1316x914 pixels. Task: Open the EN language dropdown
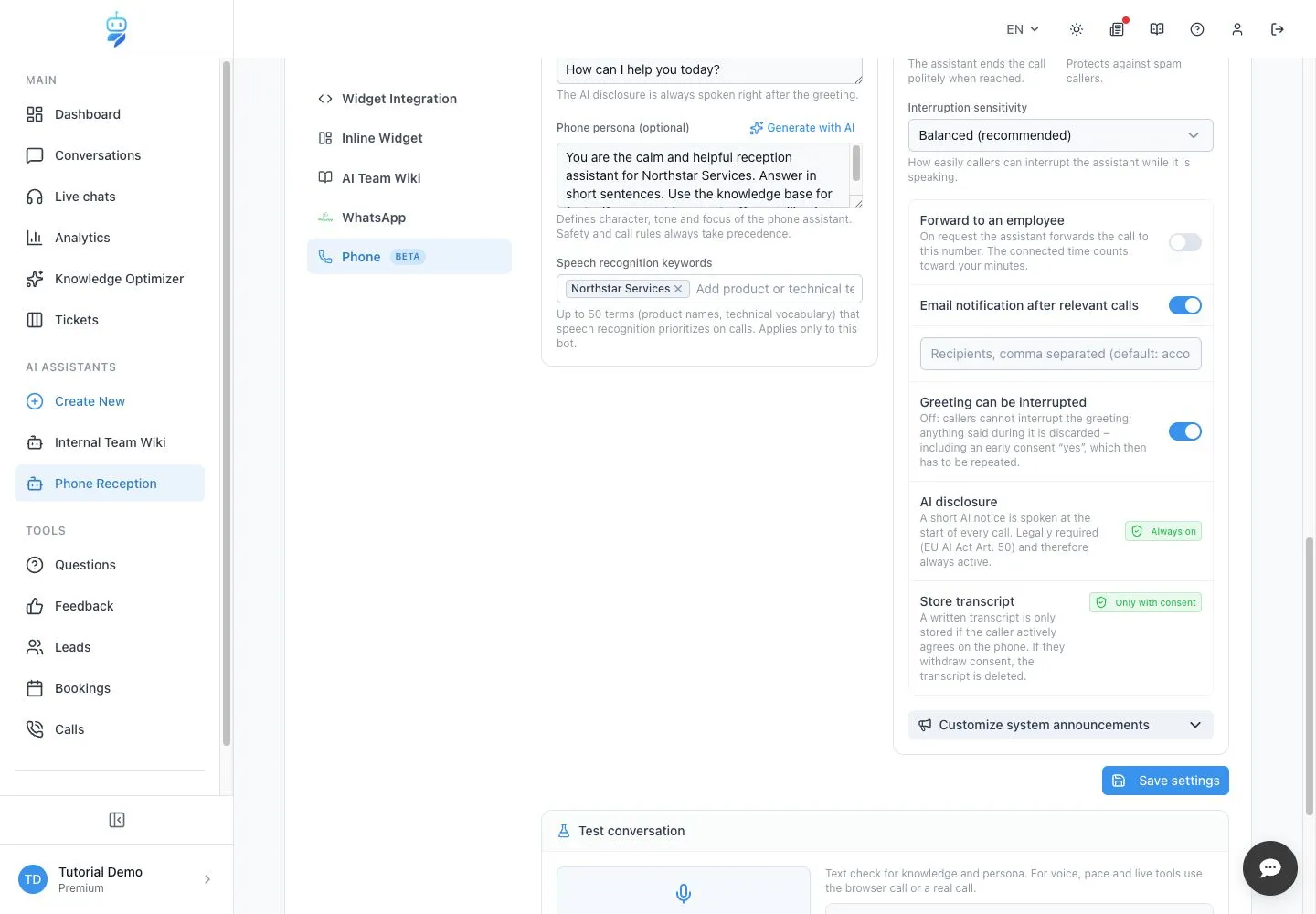[1023, 29]
